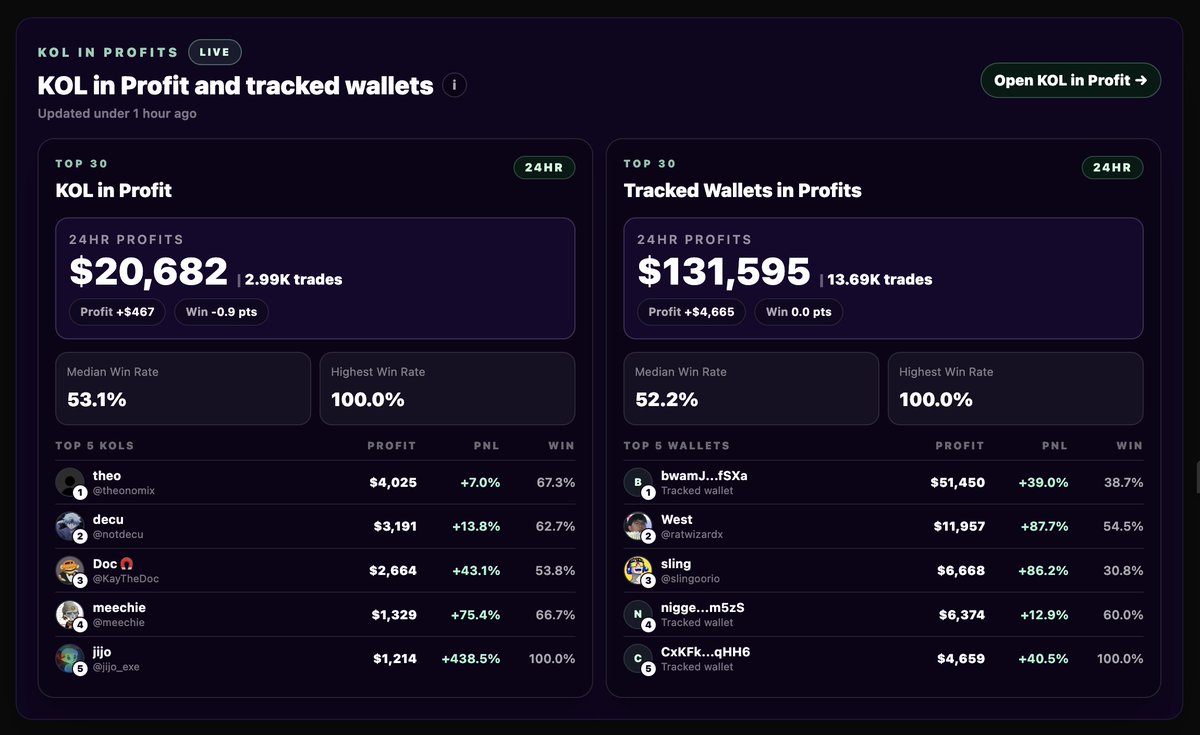Viewport: 1200px width, 735px height.
Task: Open theo's avatar
Action: [x=70, y=482]
